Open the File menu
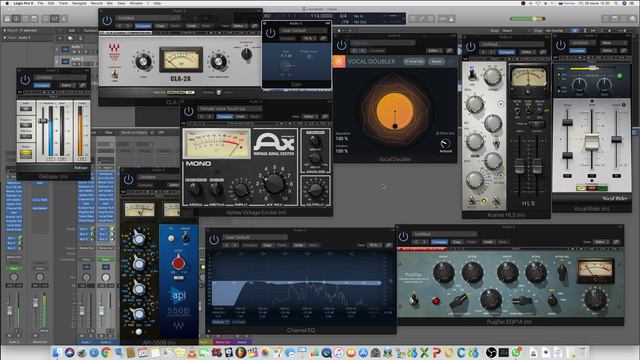 (40, 3)
